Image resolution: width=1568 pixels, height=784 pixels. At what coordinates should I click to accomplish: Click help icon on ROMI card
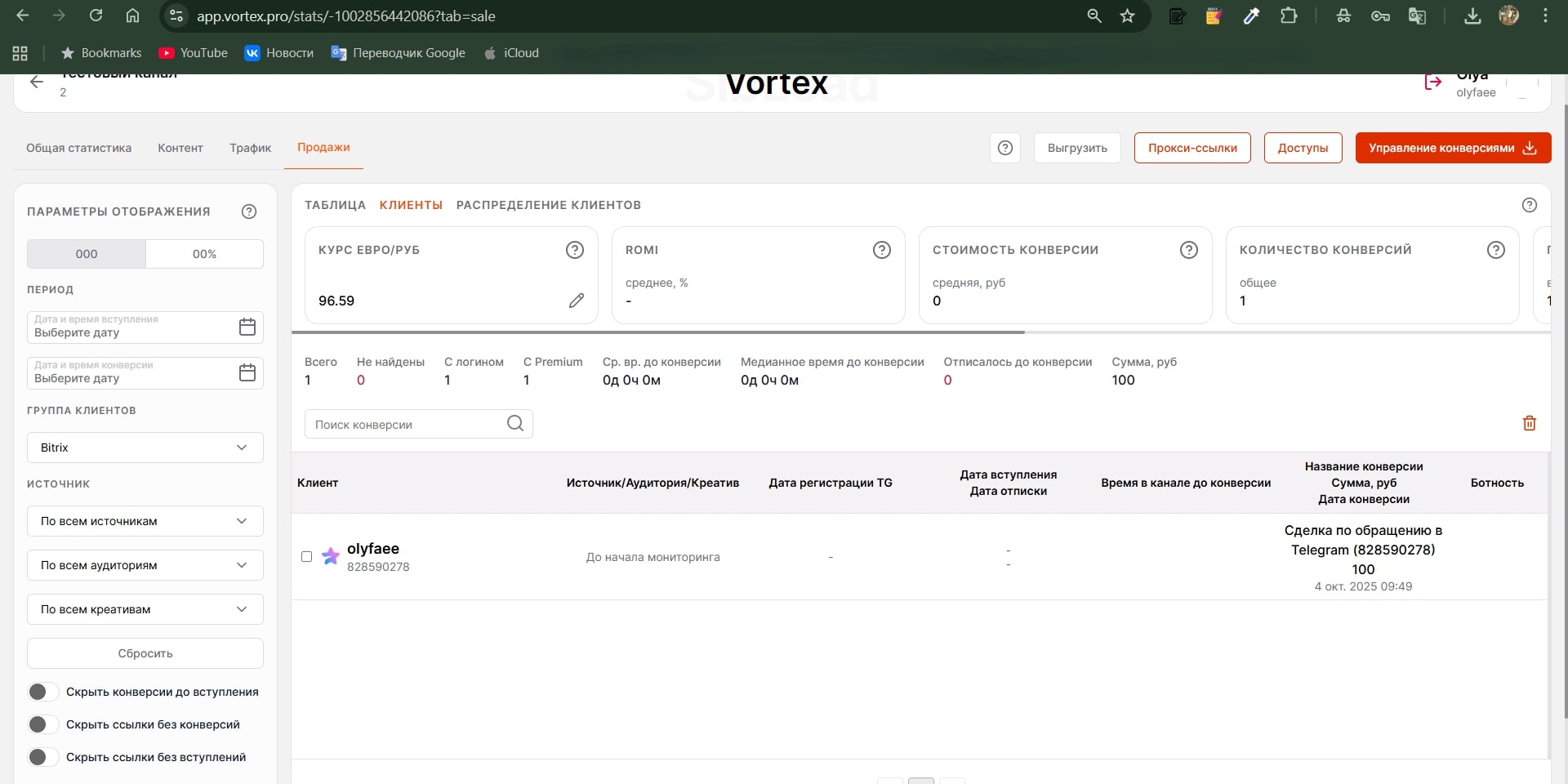coord(881,250)
